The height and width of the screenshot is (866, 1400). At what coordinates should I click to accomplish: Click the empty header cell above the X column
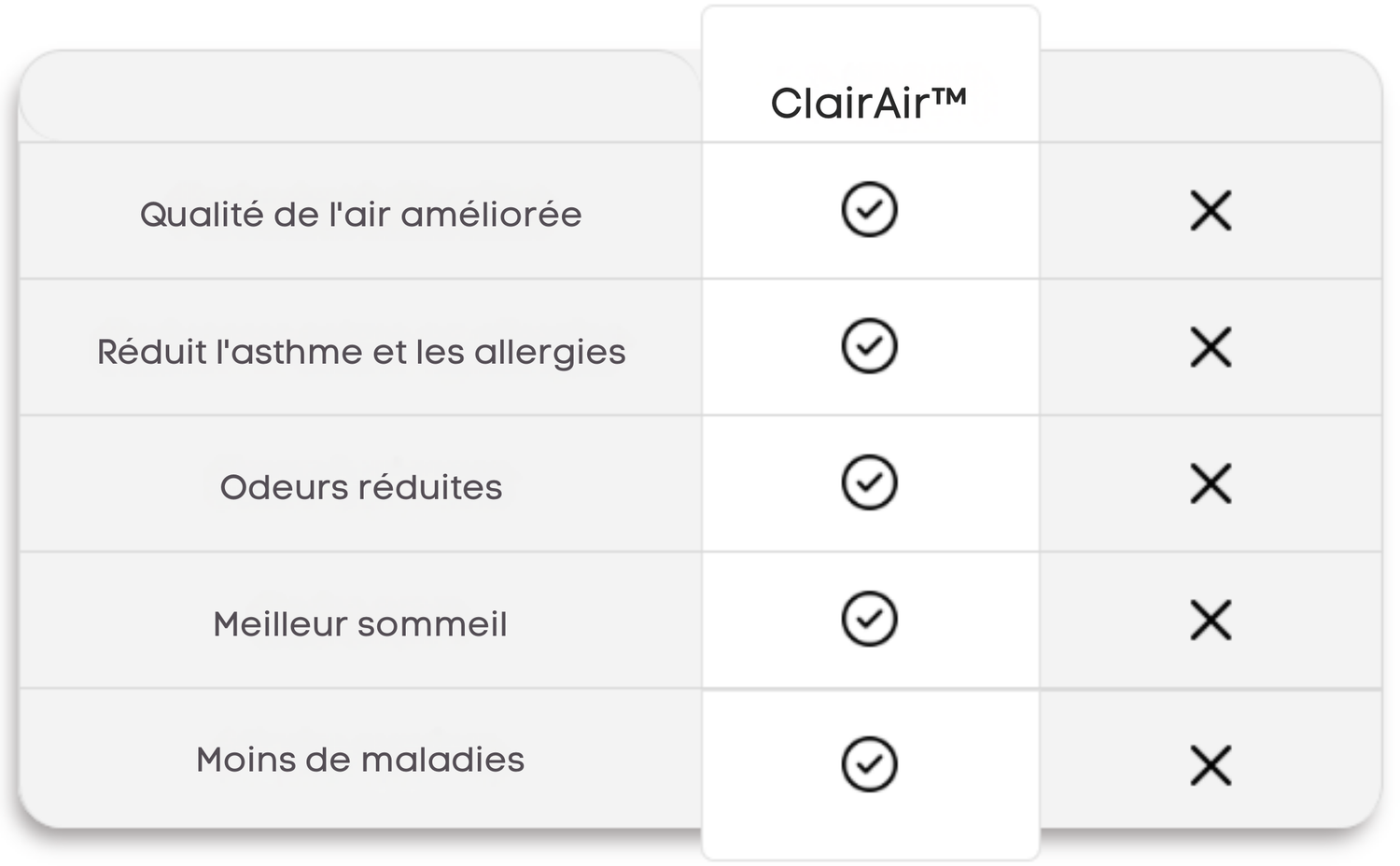[x=1211, y=98]
